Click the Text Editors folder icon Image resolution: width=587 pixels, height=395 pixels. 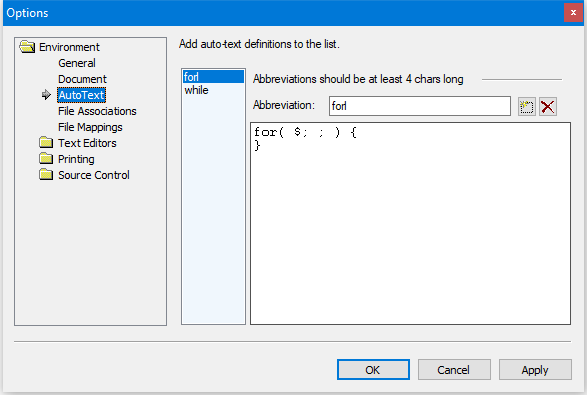pos(46,142)
